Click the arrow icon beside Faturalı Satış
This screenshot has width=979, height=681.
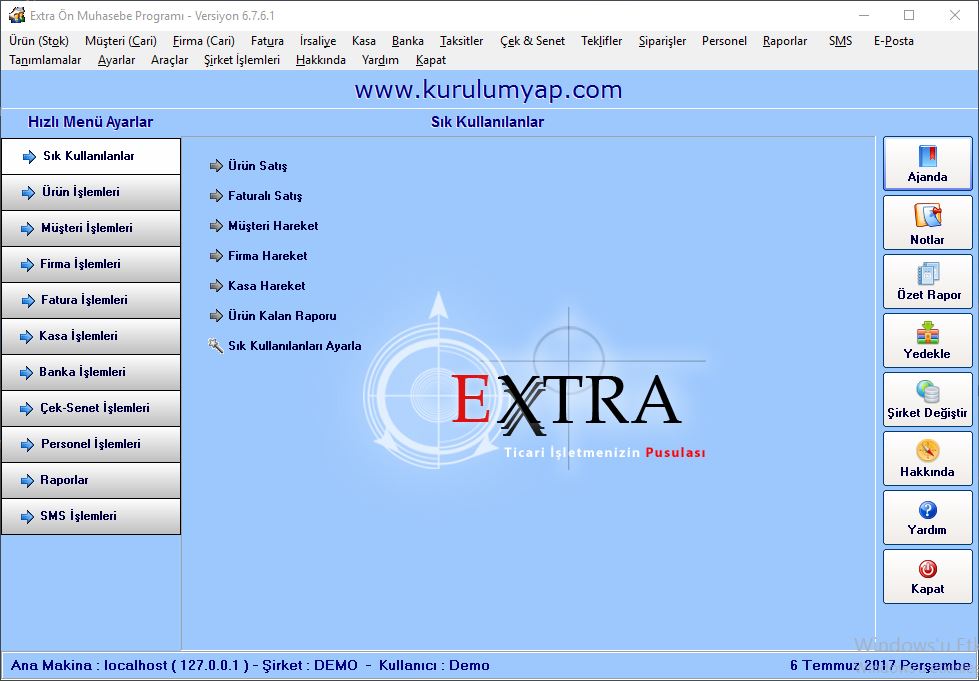point(216,196)
